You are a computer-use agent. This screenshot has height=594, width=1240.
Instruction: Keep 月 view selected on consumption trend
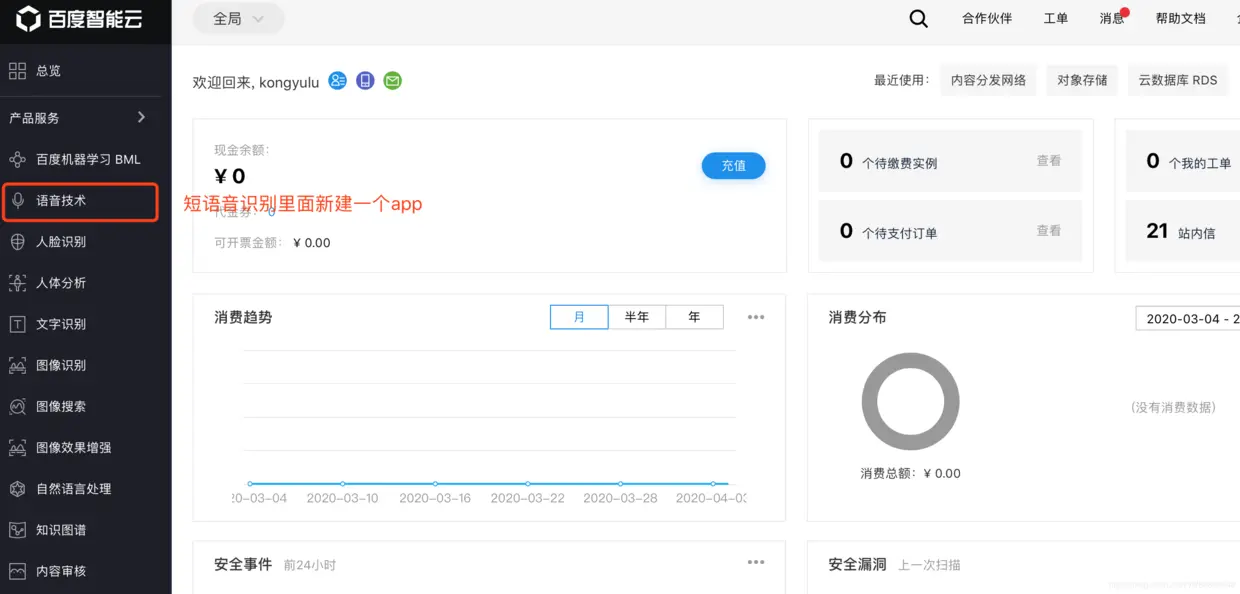coord(578,316)
